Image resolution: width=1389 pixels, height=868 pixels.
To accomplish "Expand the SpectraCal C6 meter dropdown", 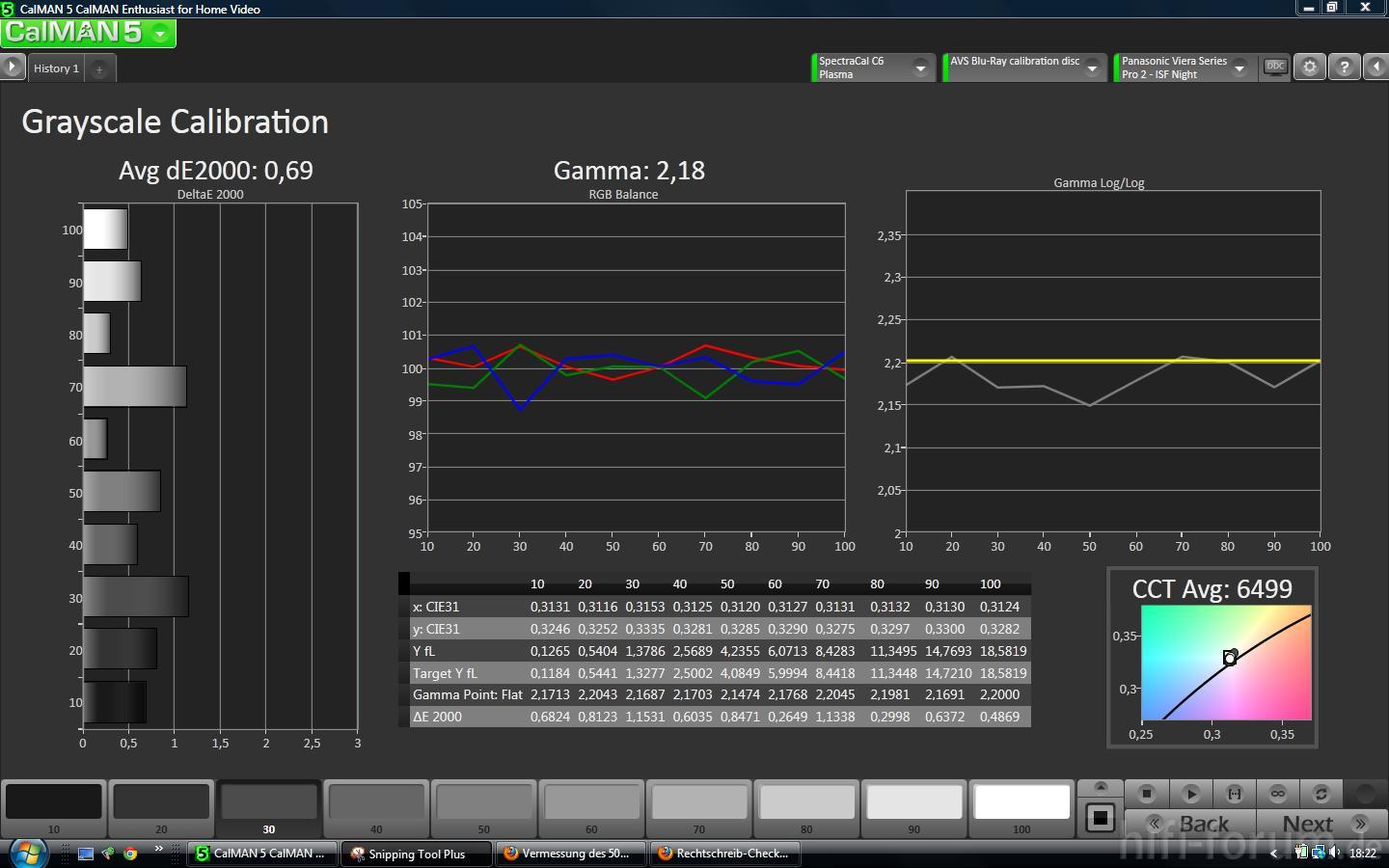I will (920, 68).
